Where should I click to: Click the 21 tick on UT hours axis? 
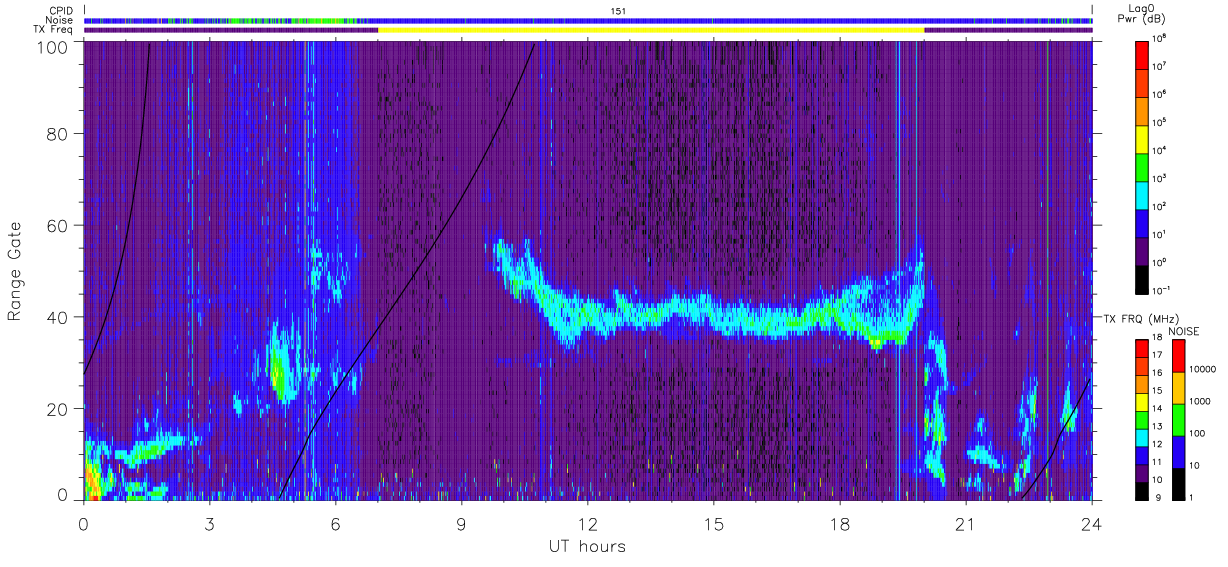click(965, 522)
